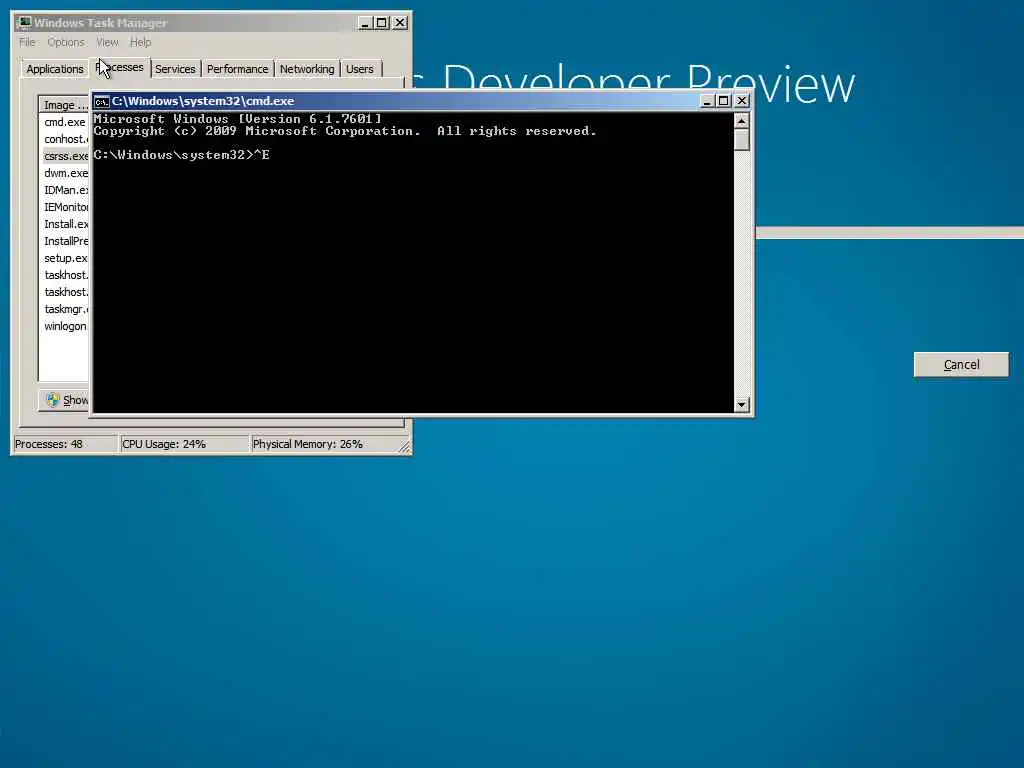Select the winlogon process row
Screen dimensions: 1024x768
pos(65,326)
